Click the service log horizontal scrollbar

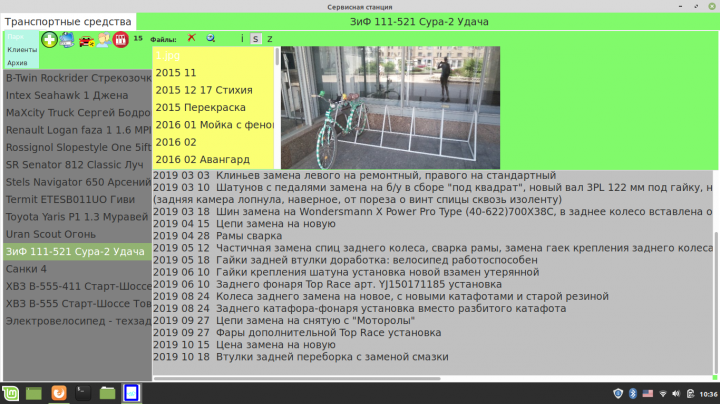coord(297,378)
